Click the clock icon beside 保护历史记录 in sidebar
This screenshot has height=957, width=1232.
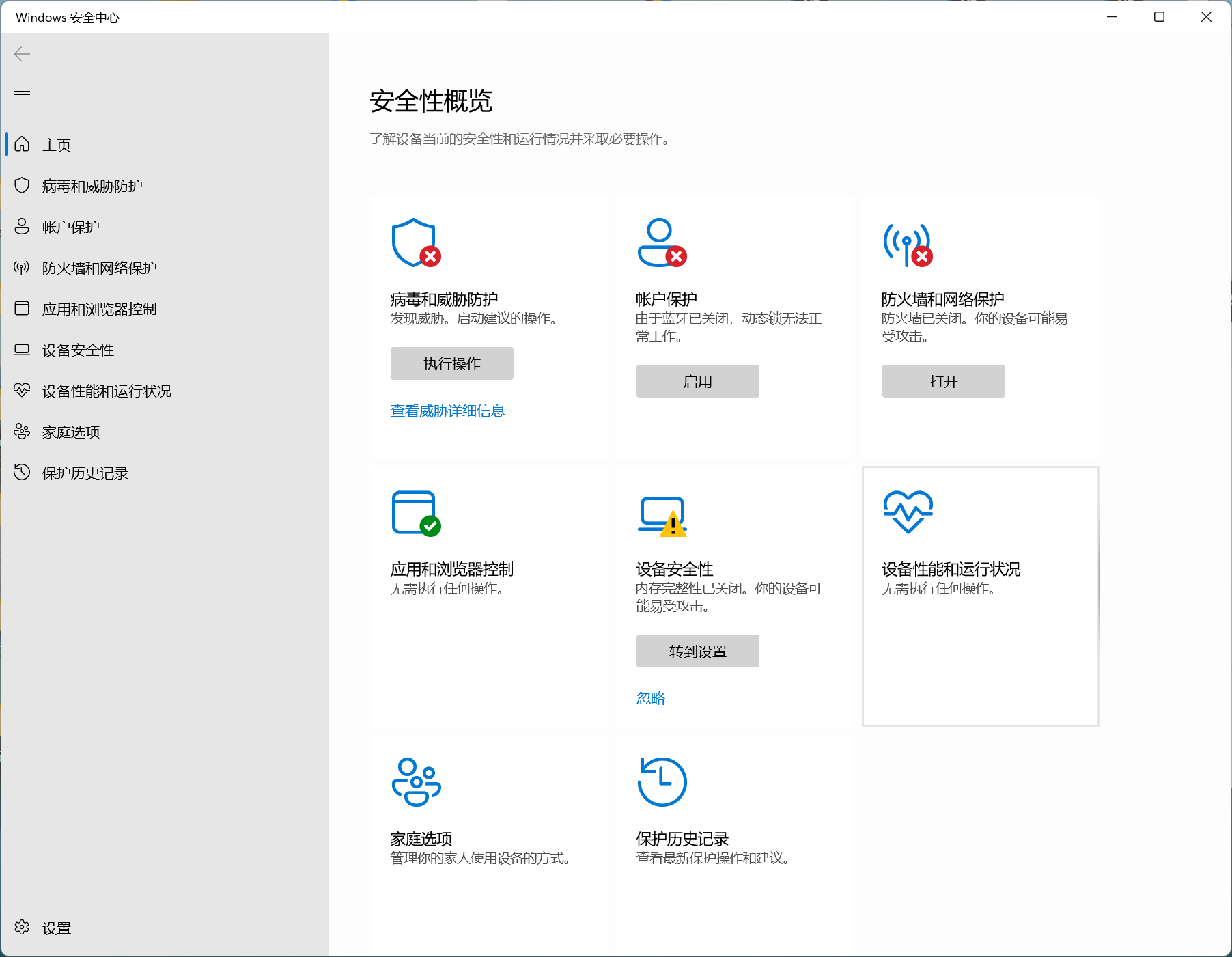(x=22, y=472)
